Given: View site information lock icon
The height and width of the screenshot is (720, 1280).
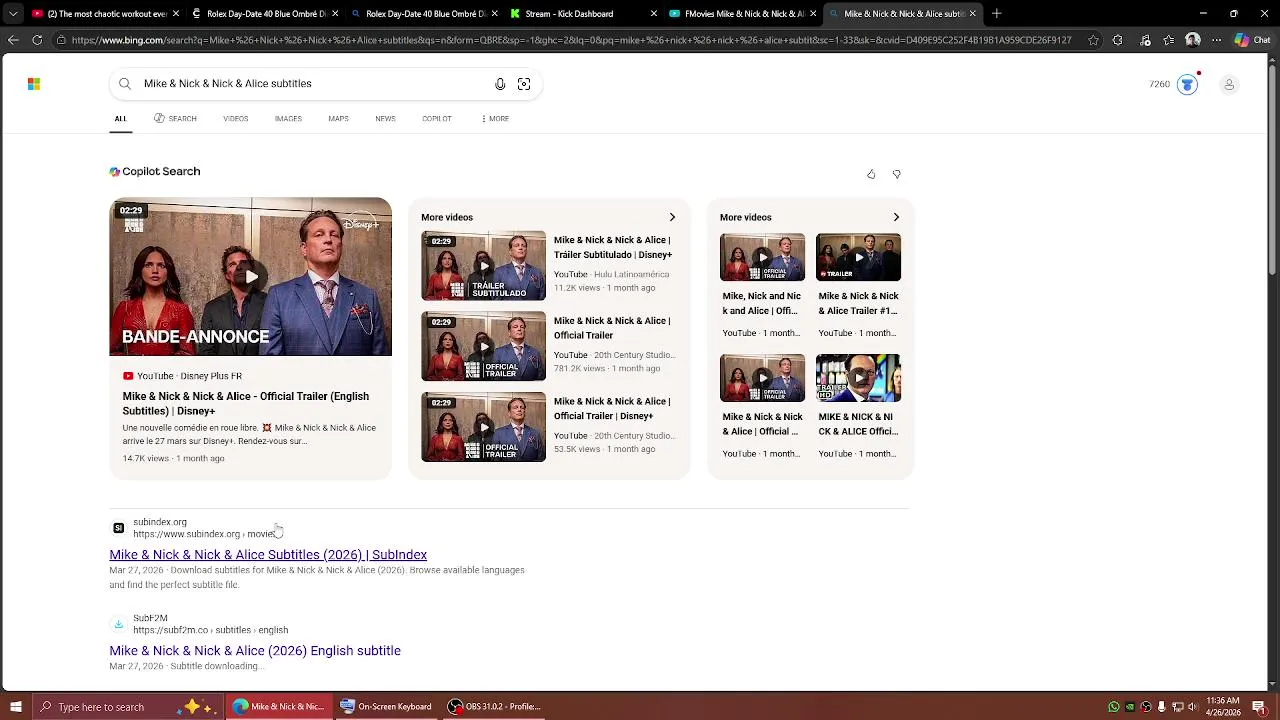Looking at the screenshot, I should click(61, 40).
